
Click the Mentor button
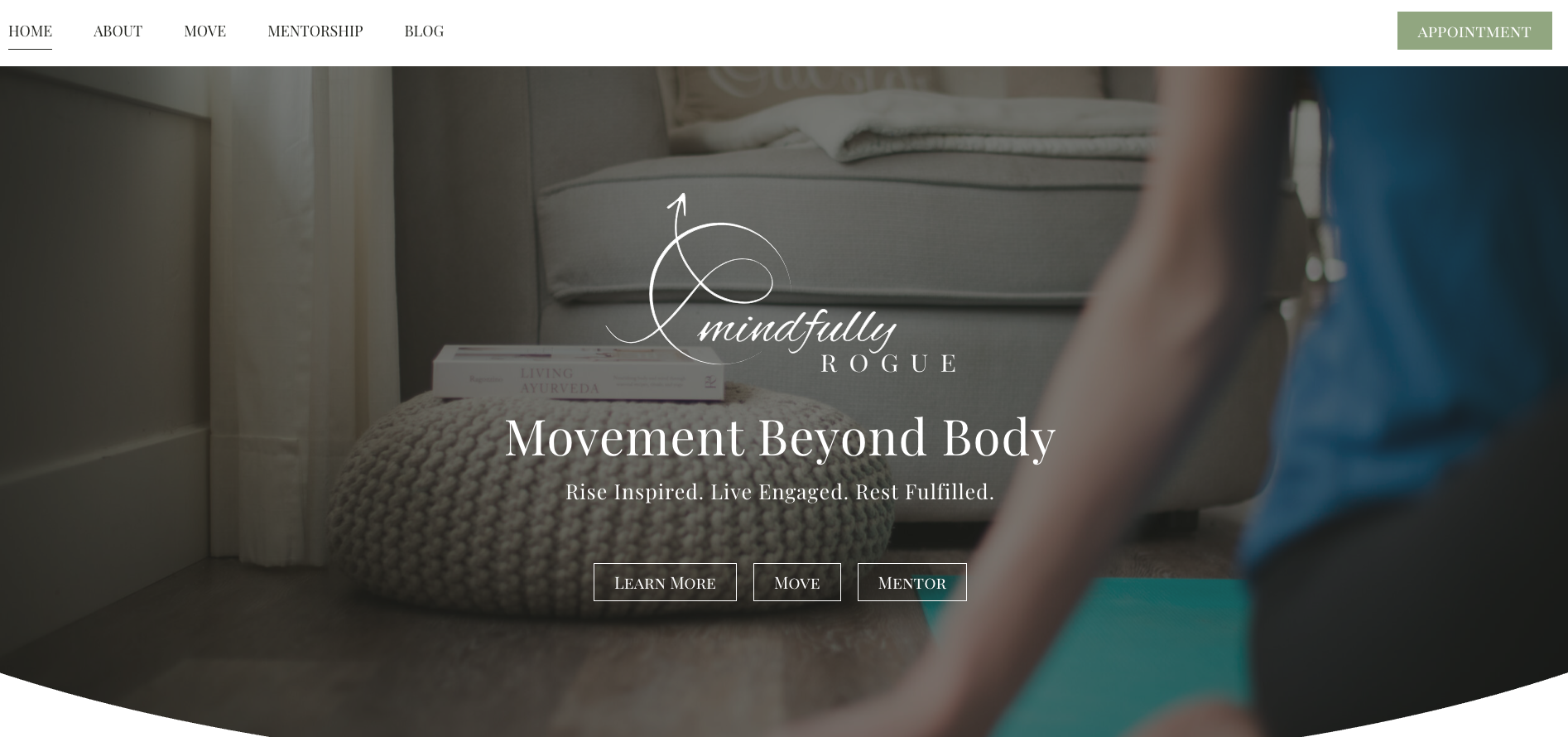[911, 582]
